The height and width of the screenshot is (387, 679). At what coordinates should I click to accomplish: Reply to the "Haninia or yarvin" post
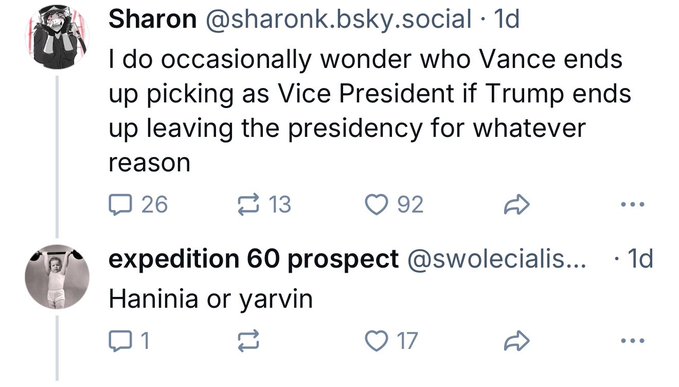pos(120,341)
